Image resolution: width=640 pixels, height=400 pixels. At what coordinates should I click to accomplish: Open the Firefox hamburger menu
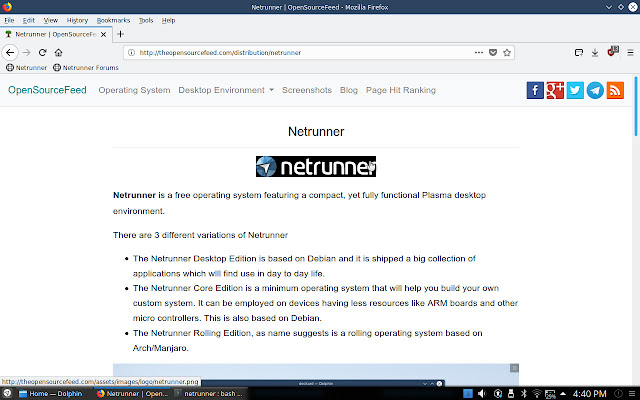pyautogui.click(x=631, y=52)
